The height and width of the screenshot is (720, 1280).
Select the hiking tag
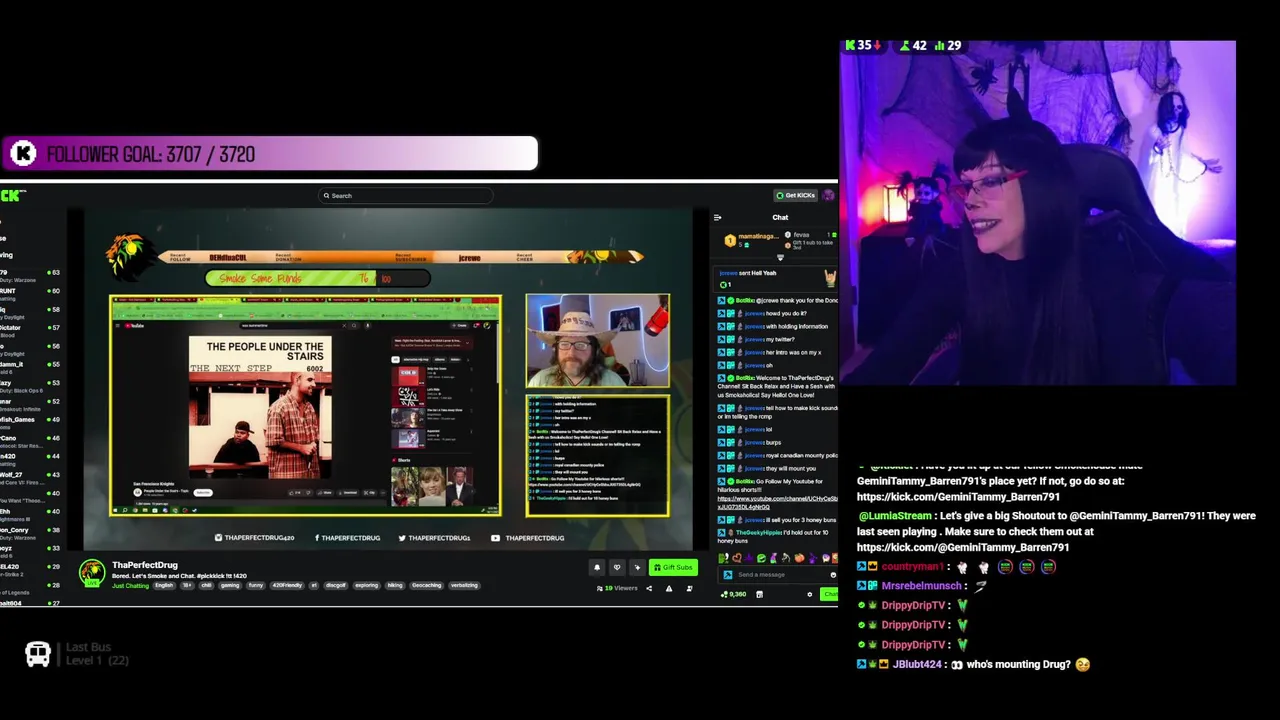point(395,585)
